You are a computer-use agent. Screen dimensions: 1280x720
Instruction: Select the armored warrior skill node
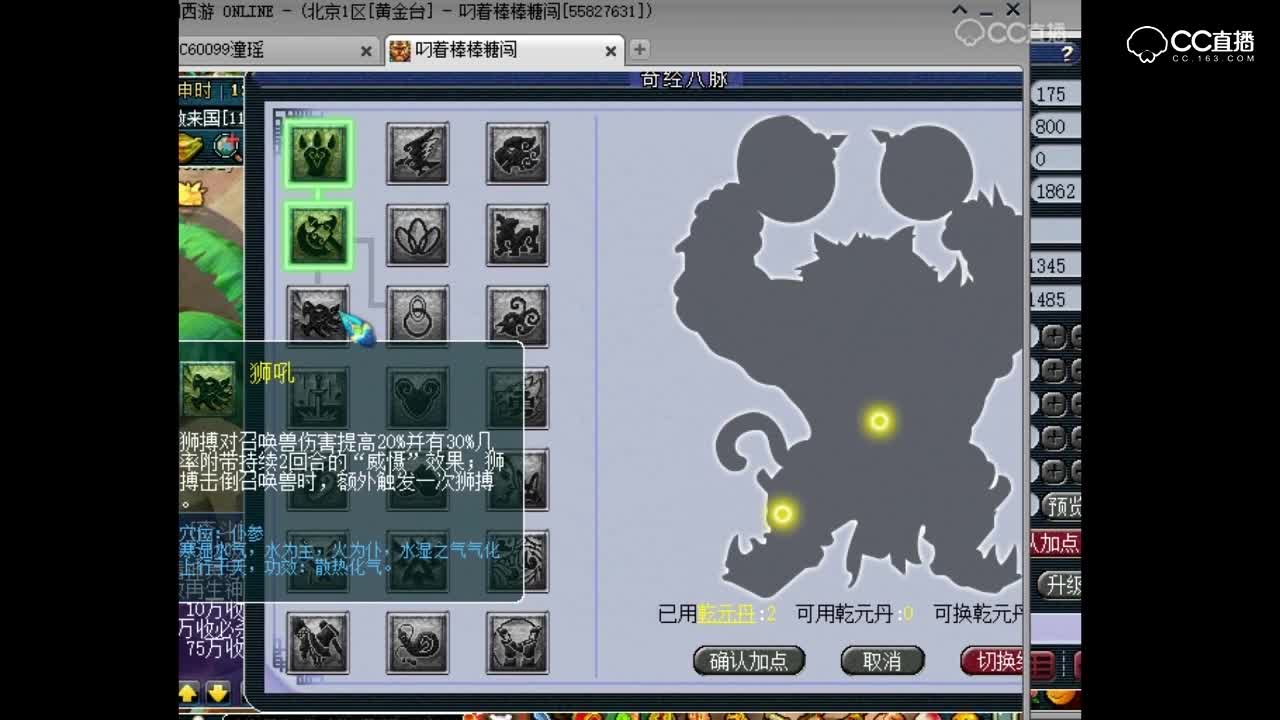pos(318,643)
